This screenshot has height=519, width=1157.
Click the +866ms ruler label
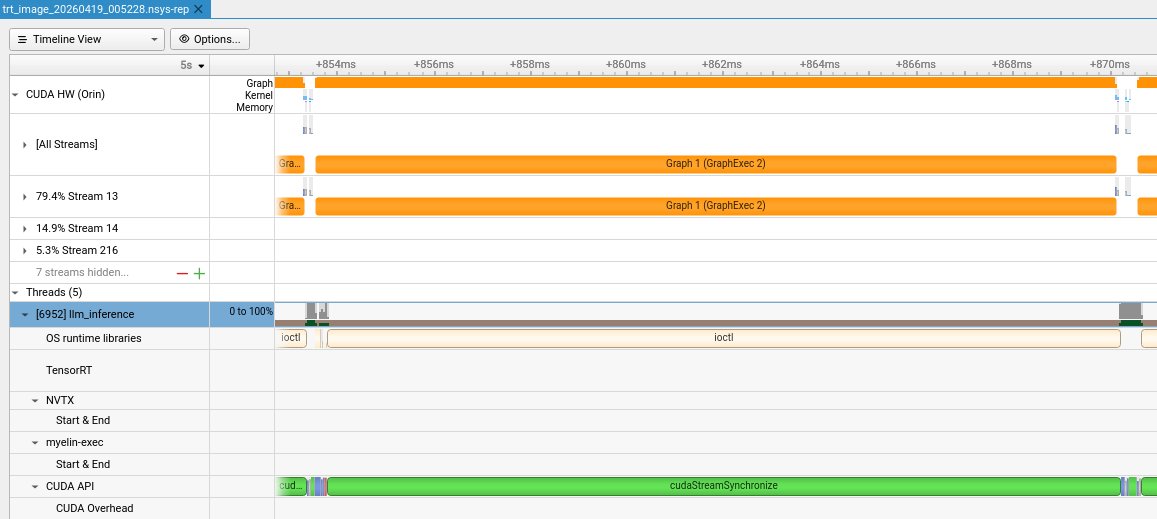[x=916, y=64]
